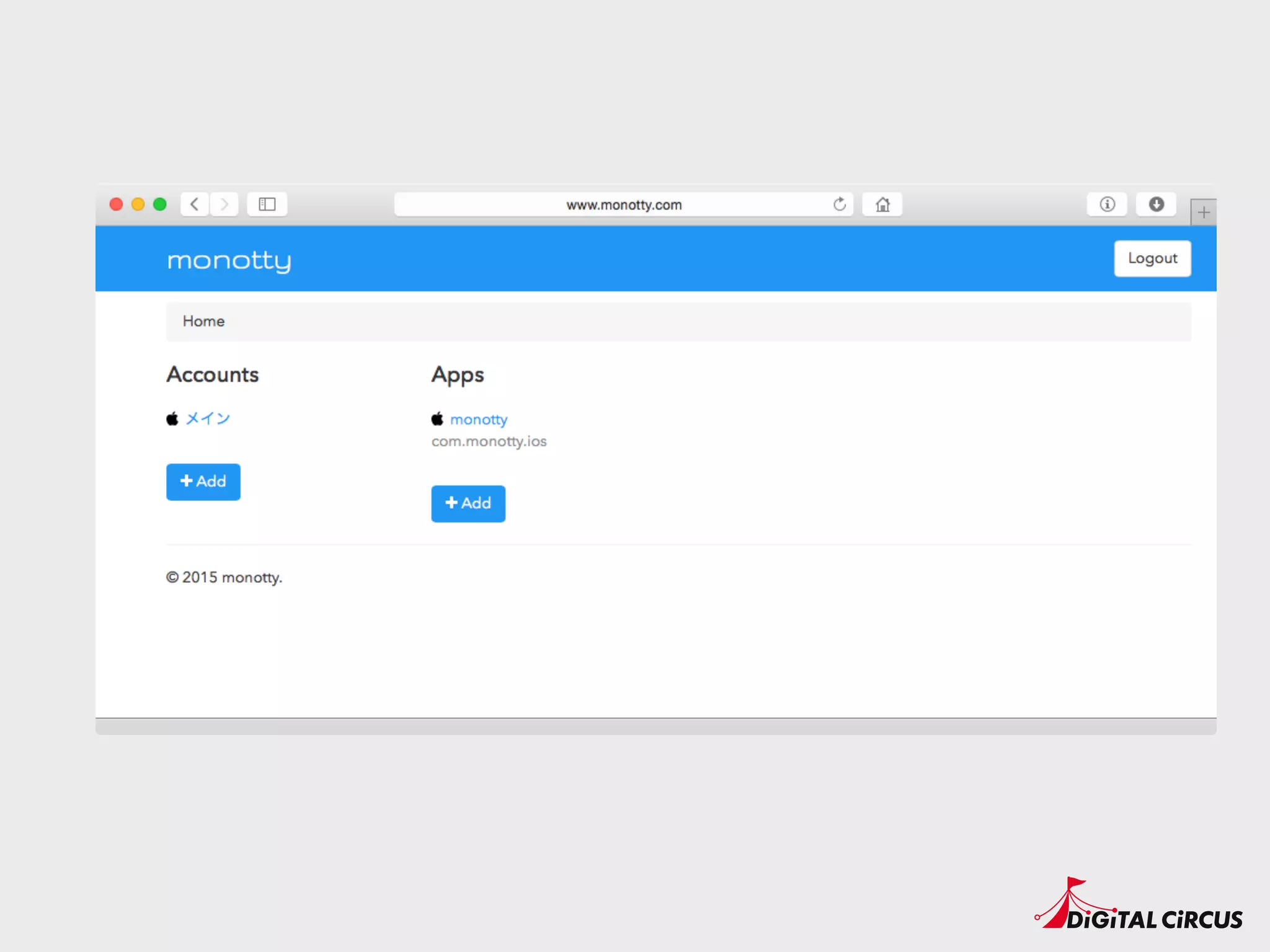The image size is (1270, 952).
Task: Open a new tab with the plus icon
Action: click(1204, 213)
